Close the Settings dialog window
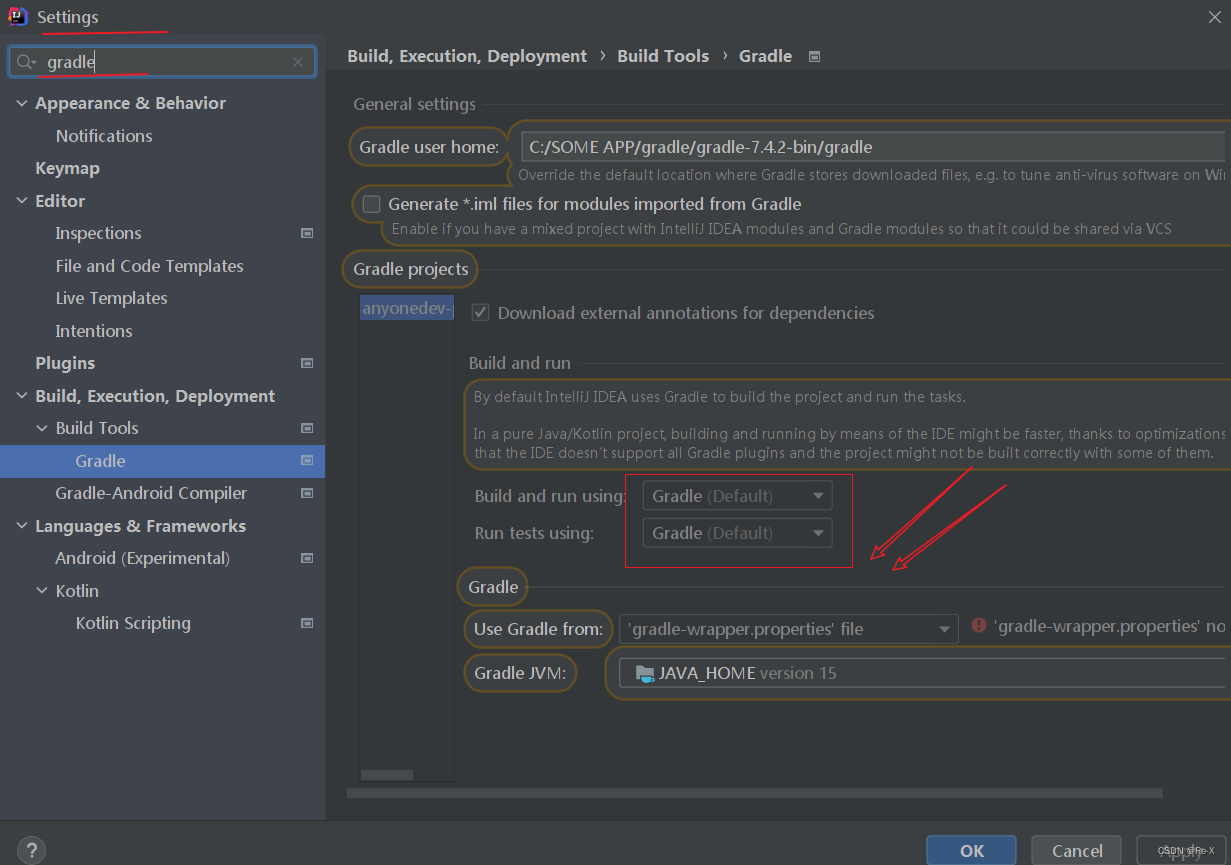The width and height of the screenshot is (1231, 865). (x=1213, y=16)
